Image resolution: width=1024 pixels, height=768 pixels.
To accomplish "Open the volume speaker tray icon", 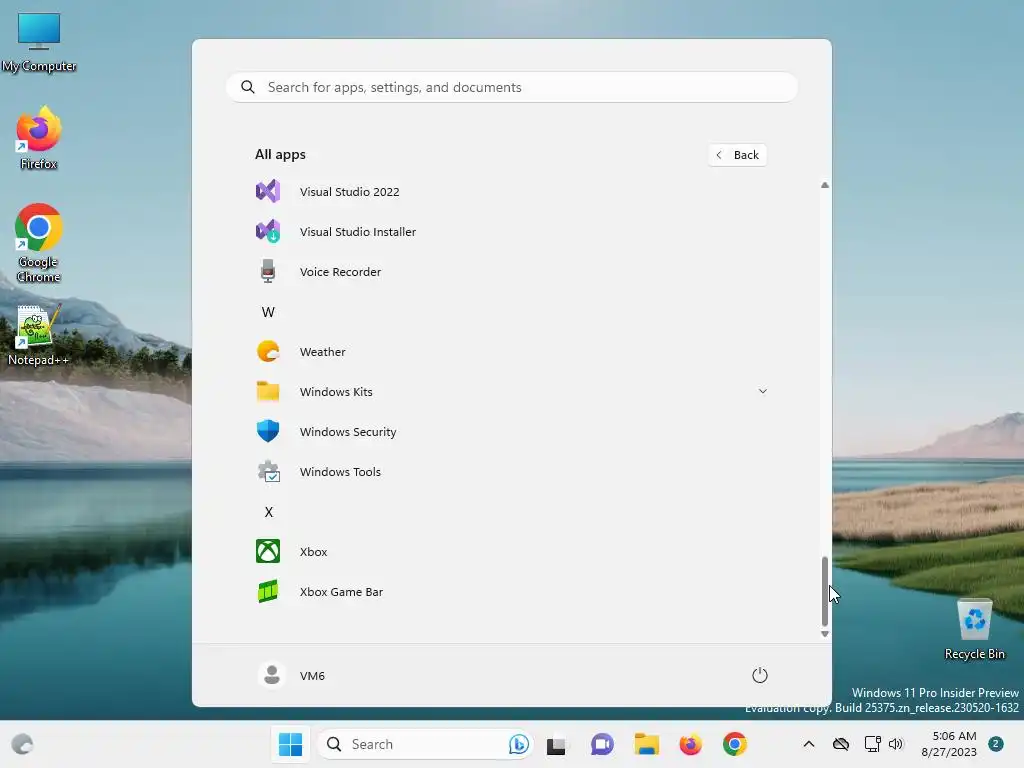I will point(895,744).
